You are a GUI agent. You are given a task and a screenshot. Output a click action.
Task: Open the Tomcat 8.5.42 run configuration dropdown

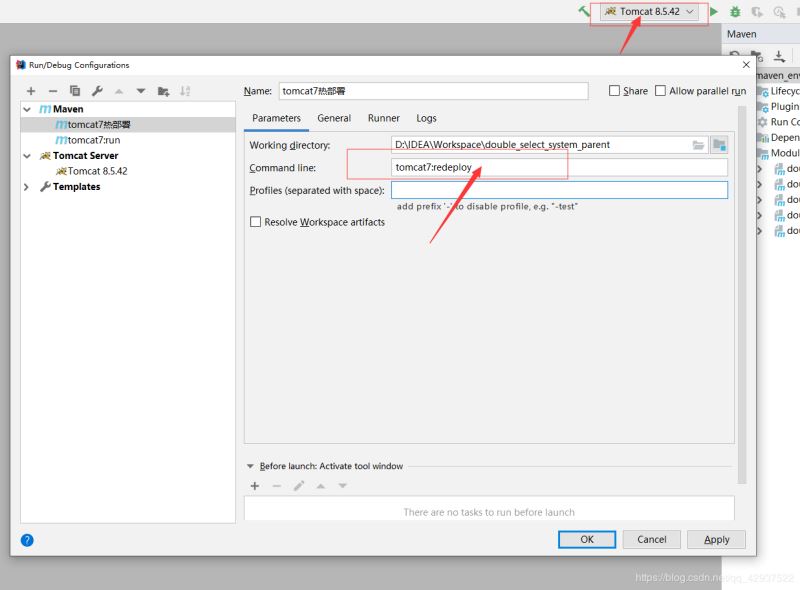[650, 12]
